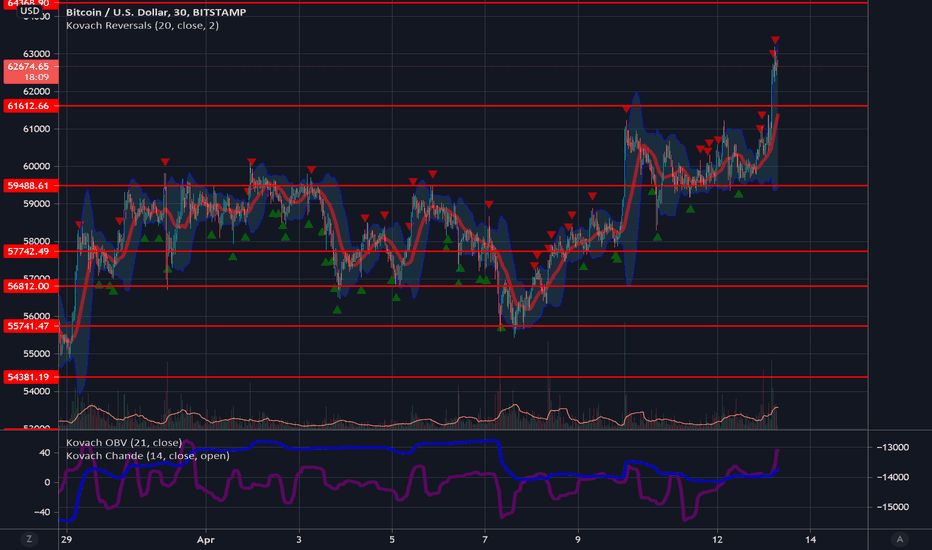The image size is (932, 550).
Task: Select the blue Kovach OBV line
Action: click(357, 448)
